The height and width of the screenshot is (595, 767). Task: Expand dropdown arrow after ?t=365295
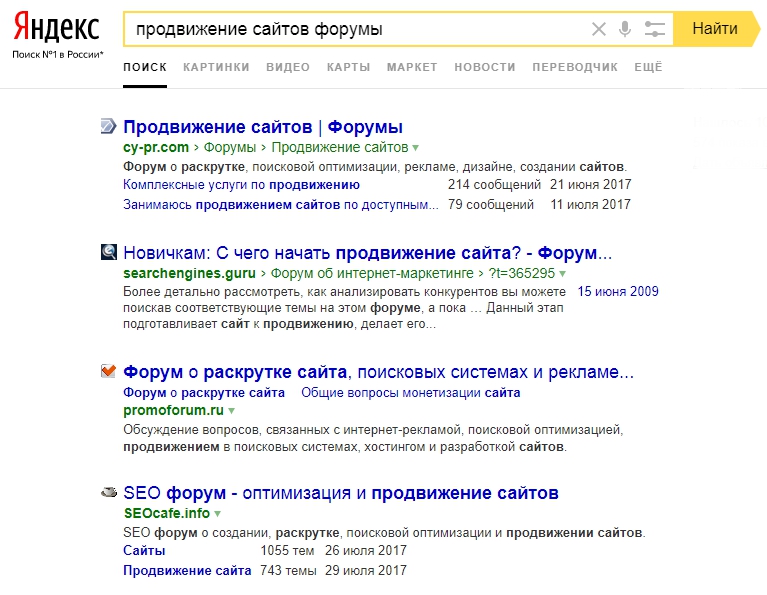pyautogui.click(x=563, y=274)
